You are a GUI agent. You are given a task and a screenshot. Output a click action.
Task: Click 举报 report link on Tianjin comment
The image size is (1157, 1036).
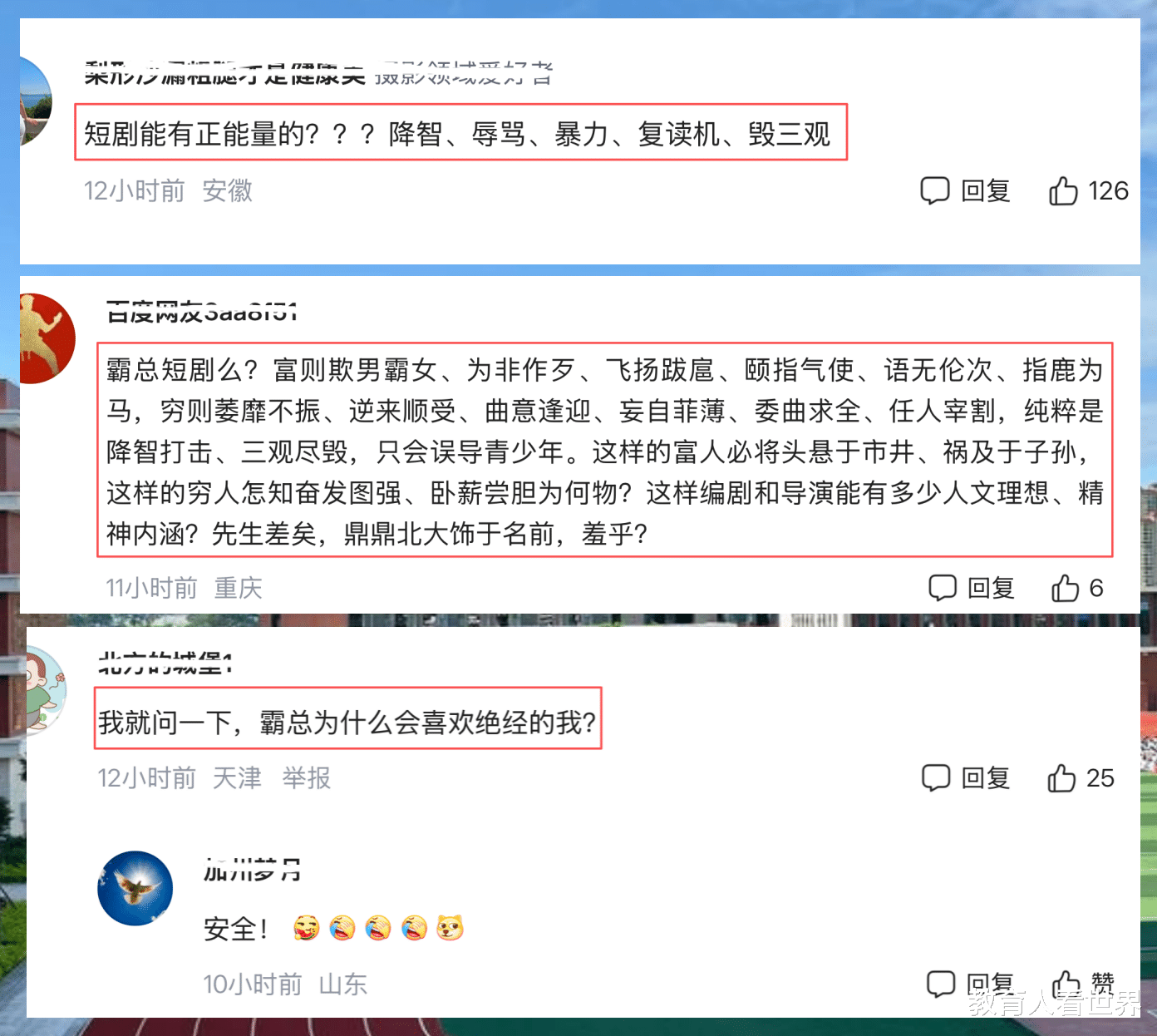[x=306, y=778]
